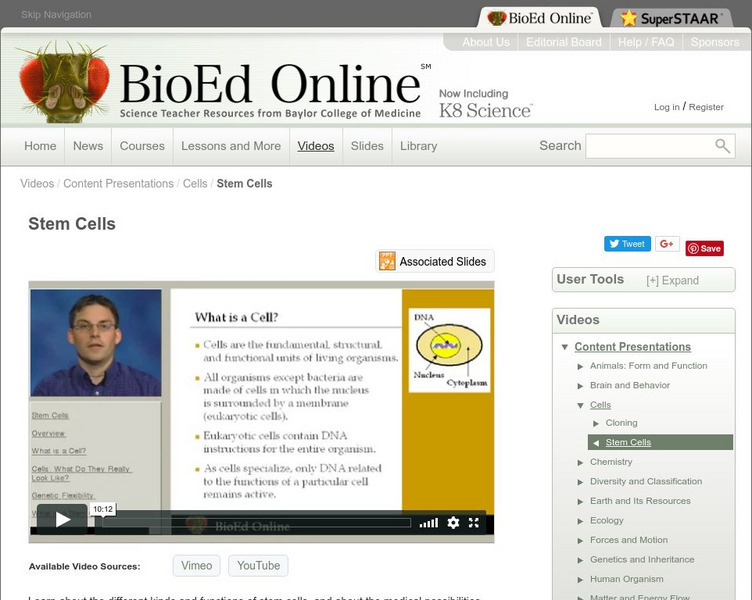Open the Content Presentations sidebar link
The image size is (752, 600).
pos(633,347)
